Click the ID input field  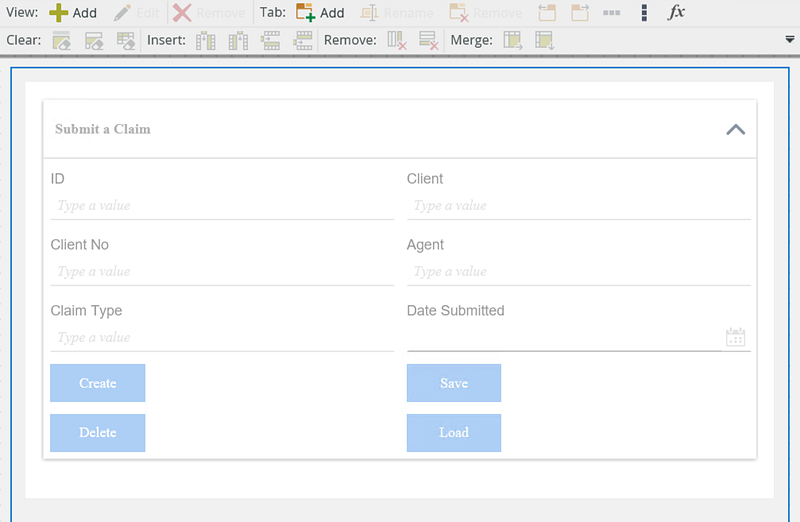tap(222, 206)
